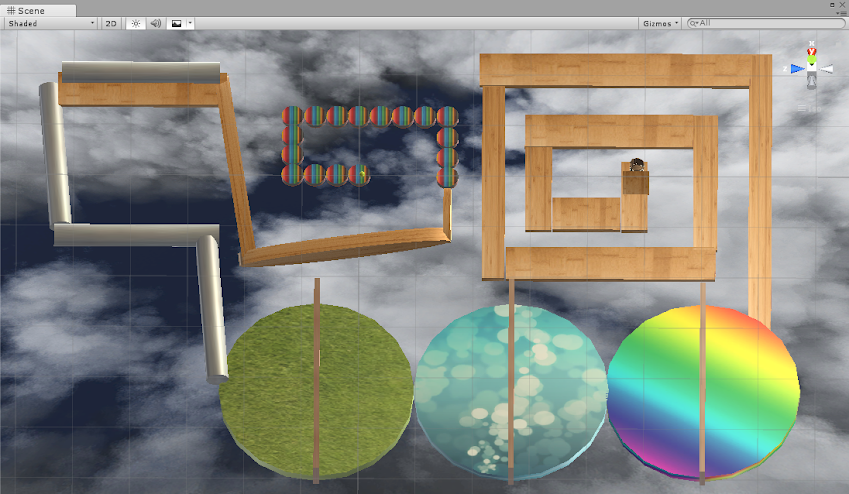Click the scene search field

(766, 23)
